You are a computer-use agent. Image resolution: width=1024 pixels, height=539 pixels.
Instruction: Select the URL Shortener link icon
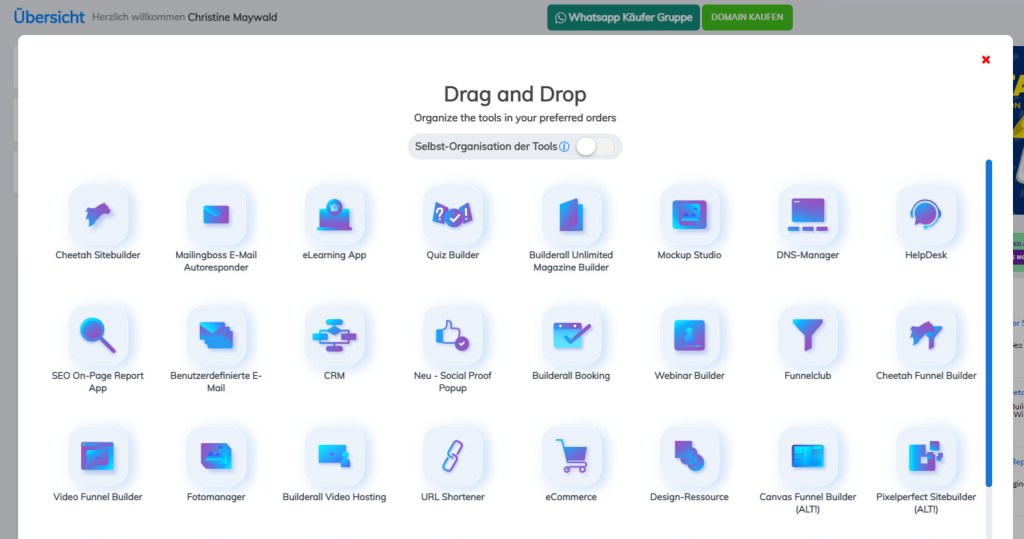click(452, 456)
